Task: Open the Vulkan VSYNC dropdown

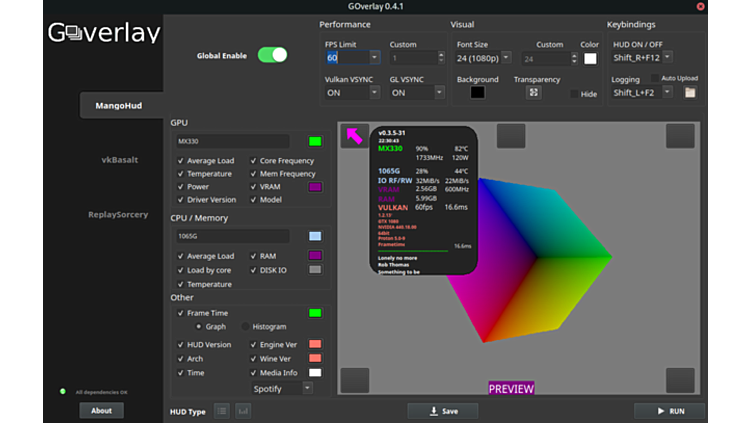Action: tap(352, 92)
